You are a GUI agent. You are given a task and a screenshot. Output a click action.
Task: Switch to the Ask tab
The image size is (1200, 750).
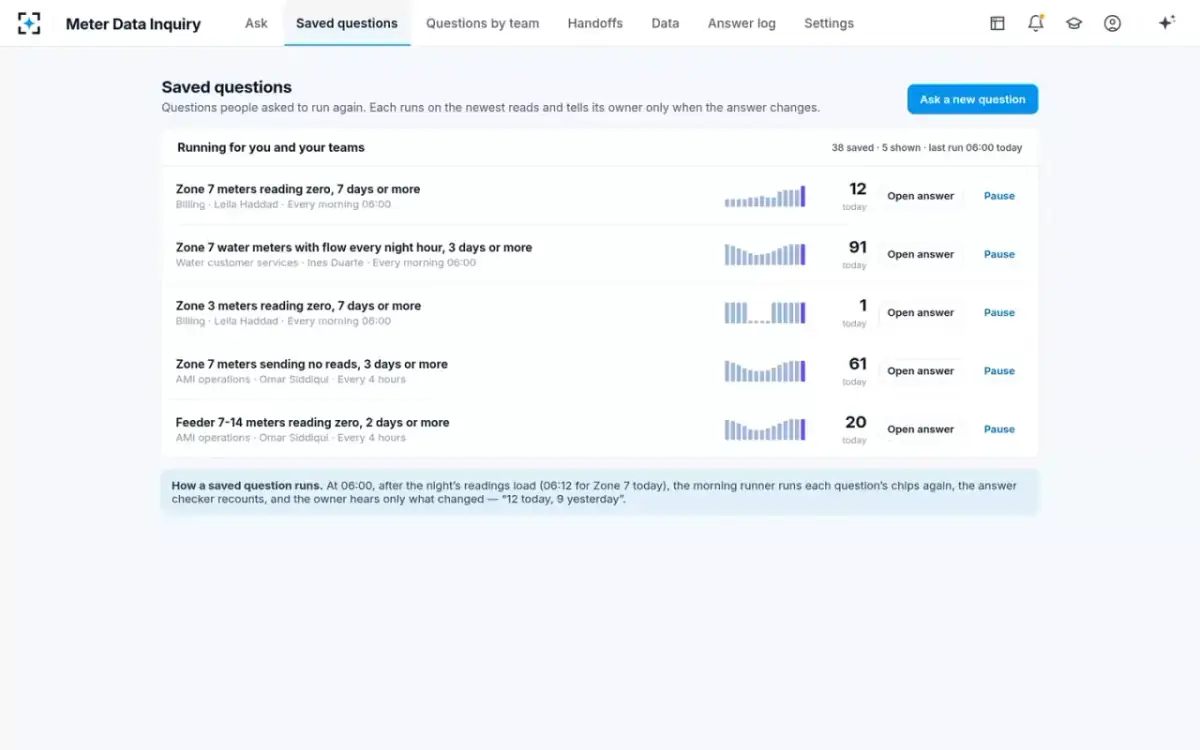(x=256, y=23)
